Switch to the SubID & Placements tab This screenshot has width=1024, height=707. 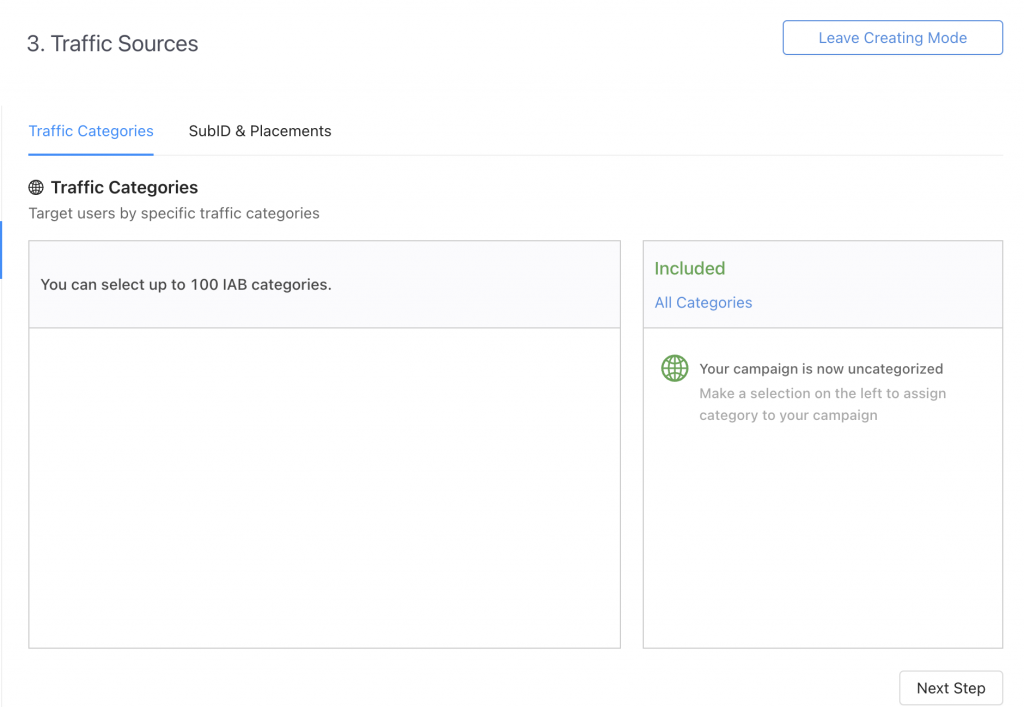[260, 131]
